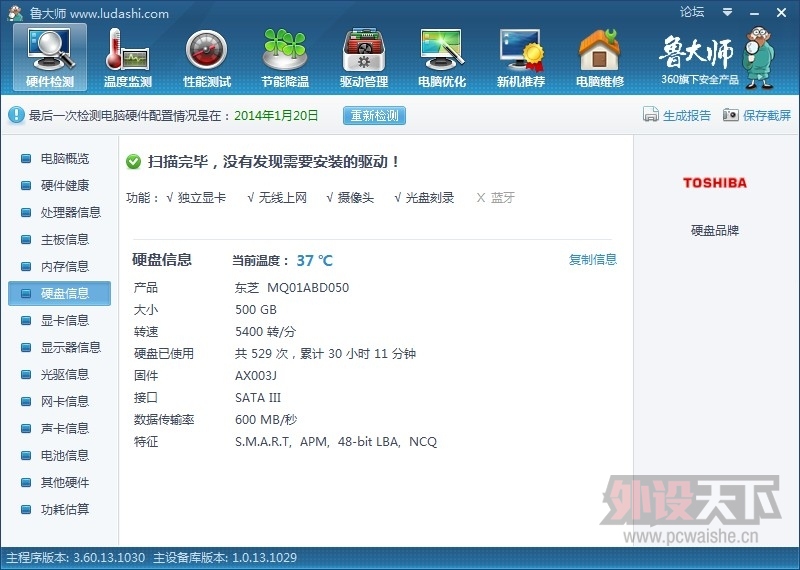Click the 独立显卡 feature label

(x=202, y=197)
